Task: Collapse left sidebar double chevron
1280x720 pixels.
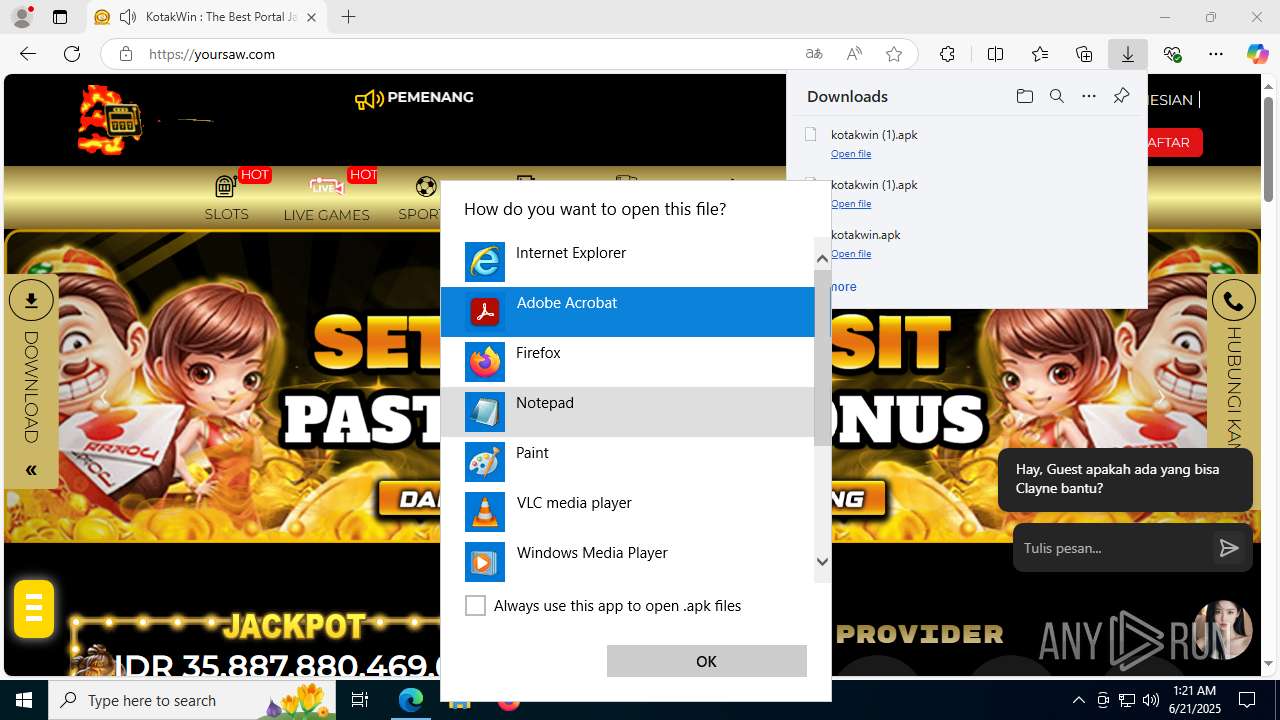Action: coord(31,470)
